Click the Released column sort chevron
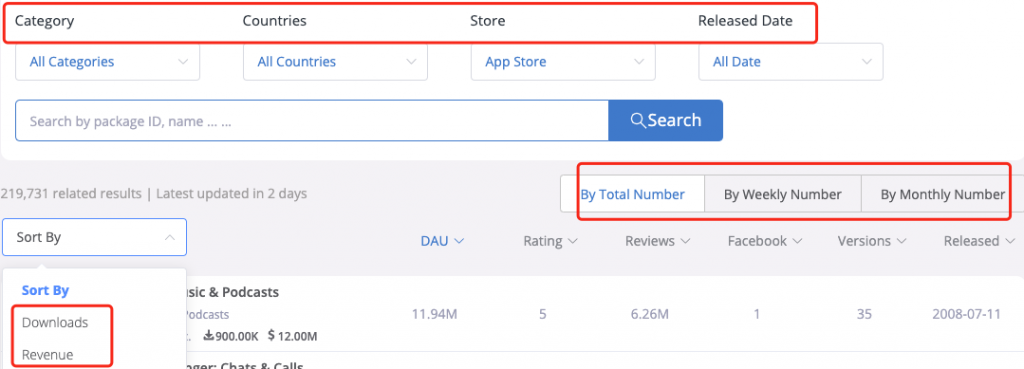The image size is (1024, 369). pos(1011,242)
